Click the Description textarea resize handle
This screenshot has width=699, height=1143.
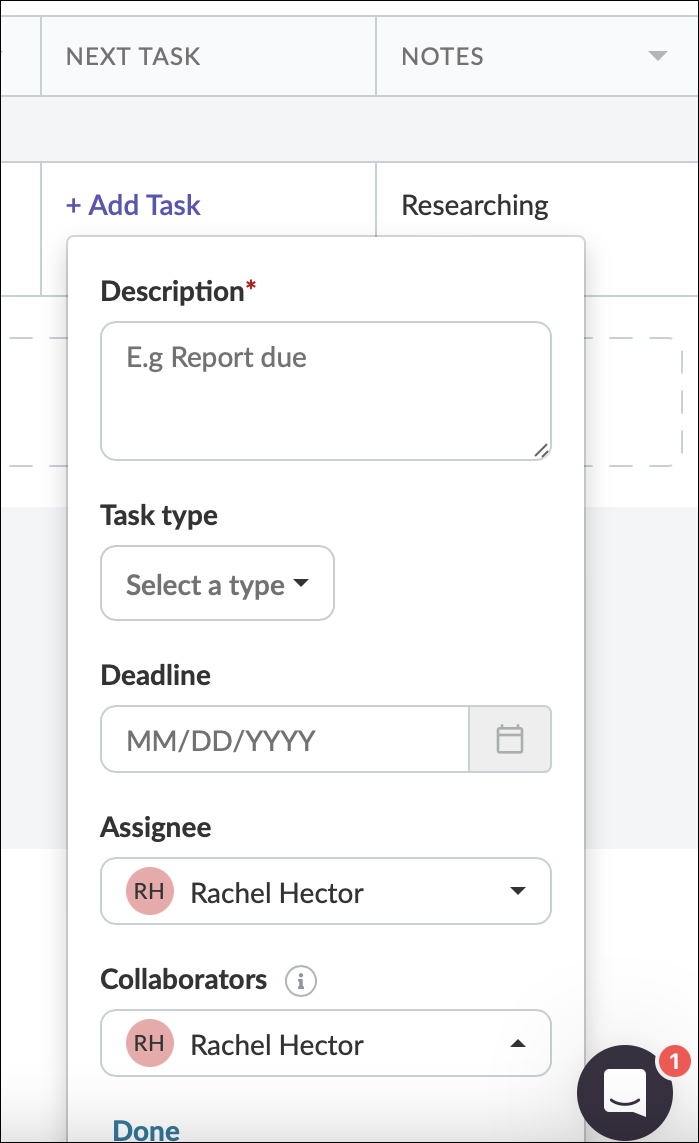tap(540, 453)
